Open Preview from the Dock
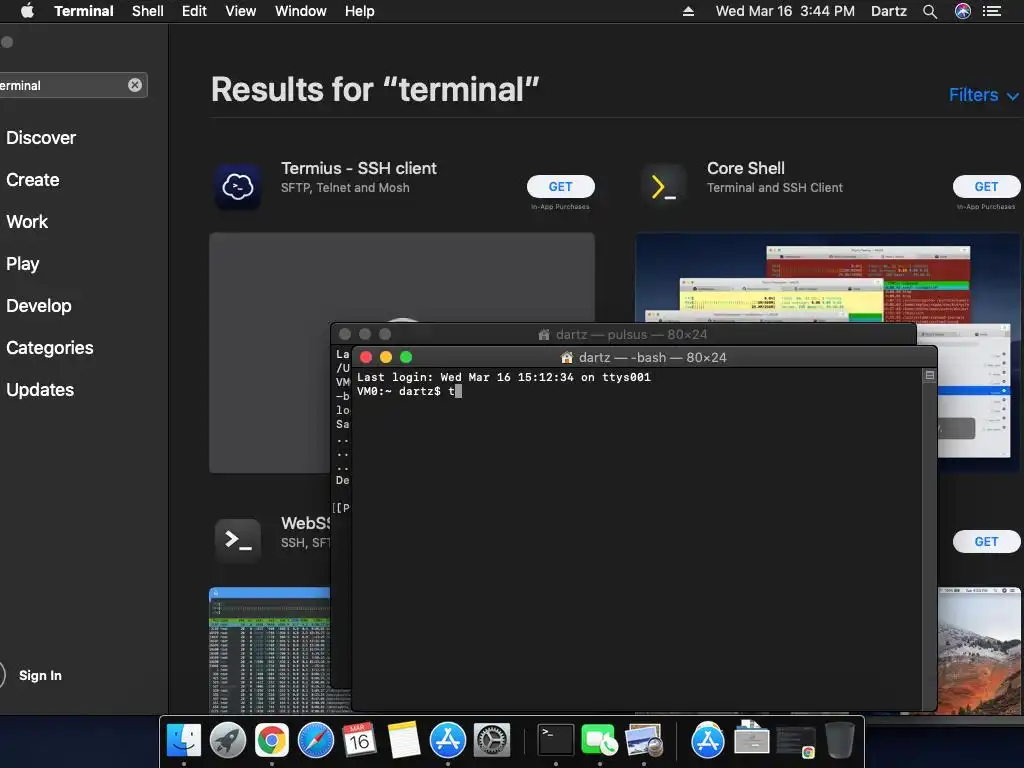This screenshot has height=768, width=1024. (x=643, y=740)
